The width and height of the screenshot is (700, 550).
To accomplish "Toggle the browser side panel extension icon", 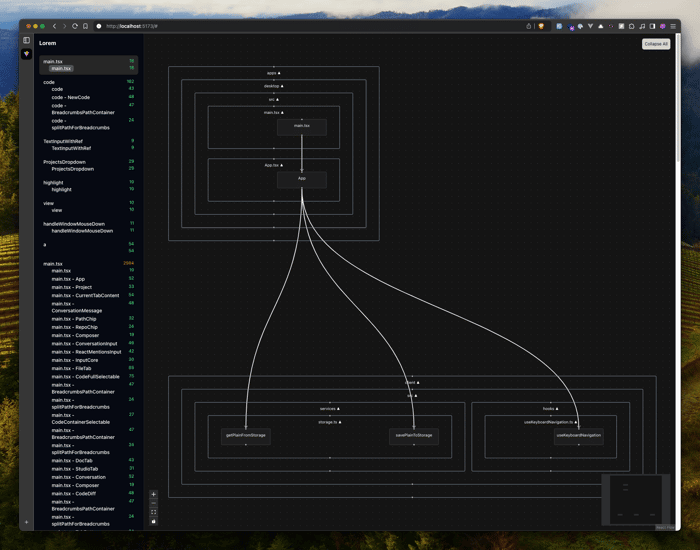I will click(x=652, y=26).
